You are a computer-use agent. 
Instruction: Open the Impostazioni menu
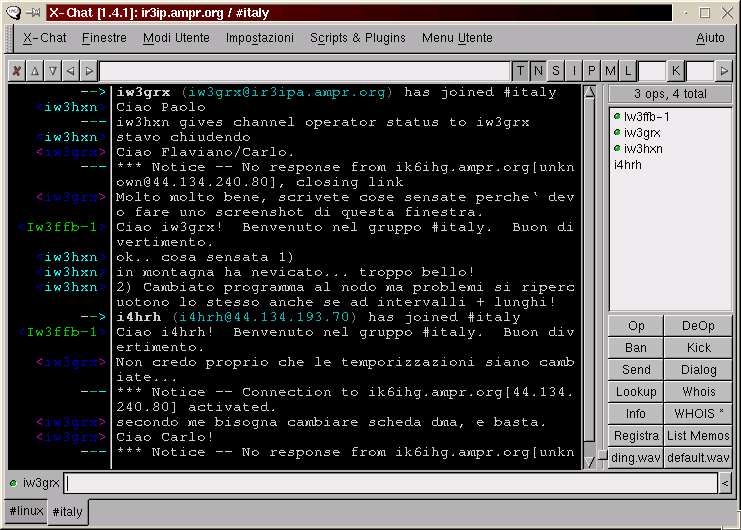click(259, 38)
